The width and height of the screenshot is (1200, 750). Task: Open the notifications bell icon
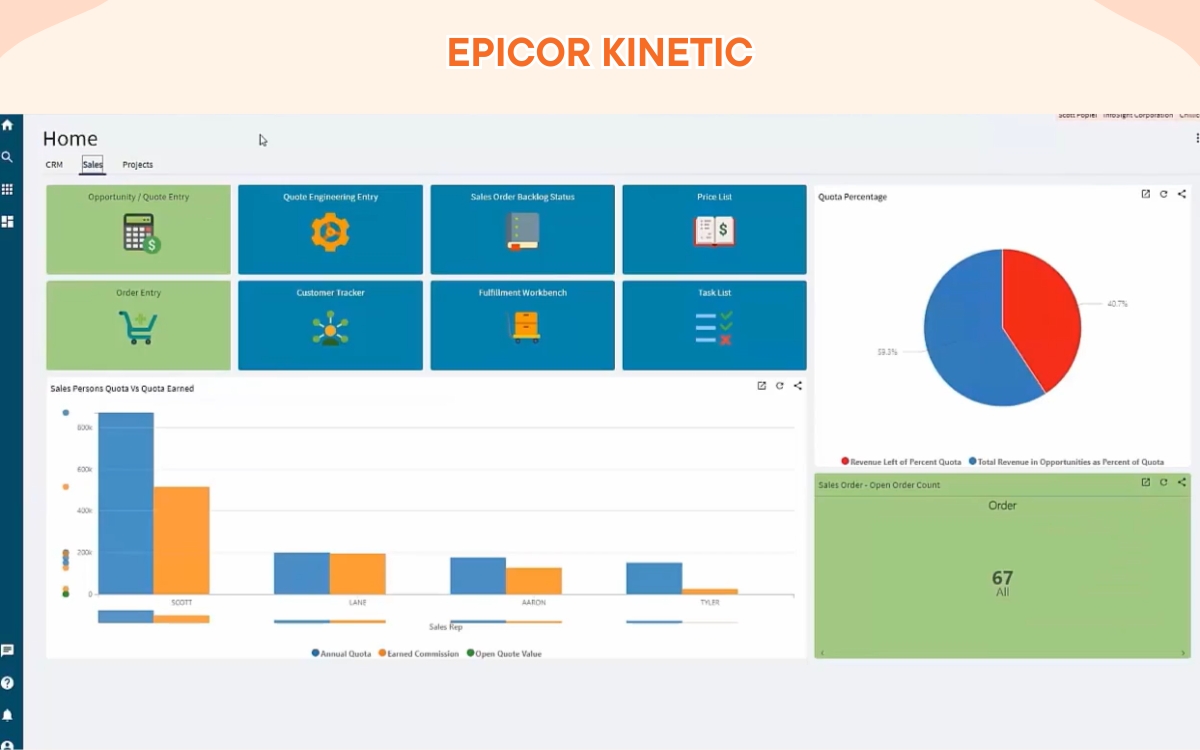[7, 715]
